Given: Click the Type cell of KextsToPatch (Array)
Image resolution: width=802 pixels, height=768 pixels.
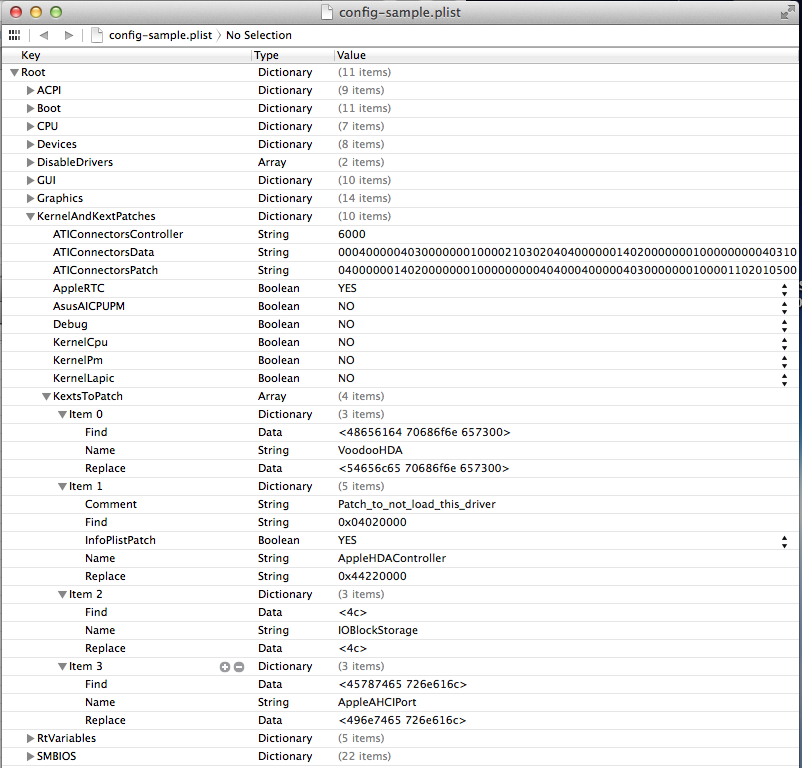Looking at the screenshot, I should click(x=272, y=396).
